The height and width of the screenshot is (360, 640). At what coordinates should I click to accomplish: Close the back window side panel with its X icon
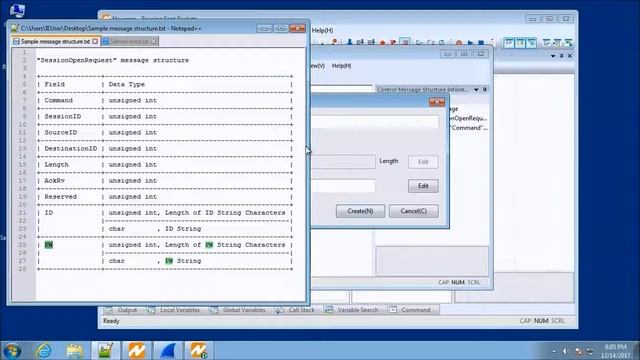point(570,56)
